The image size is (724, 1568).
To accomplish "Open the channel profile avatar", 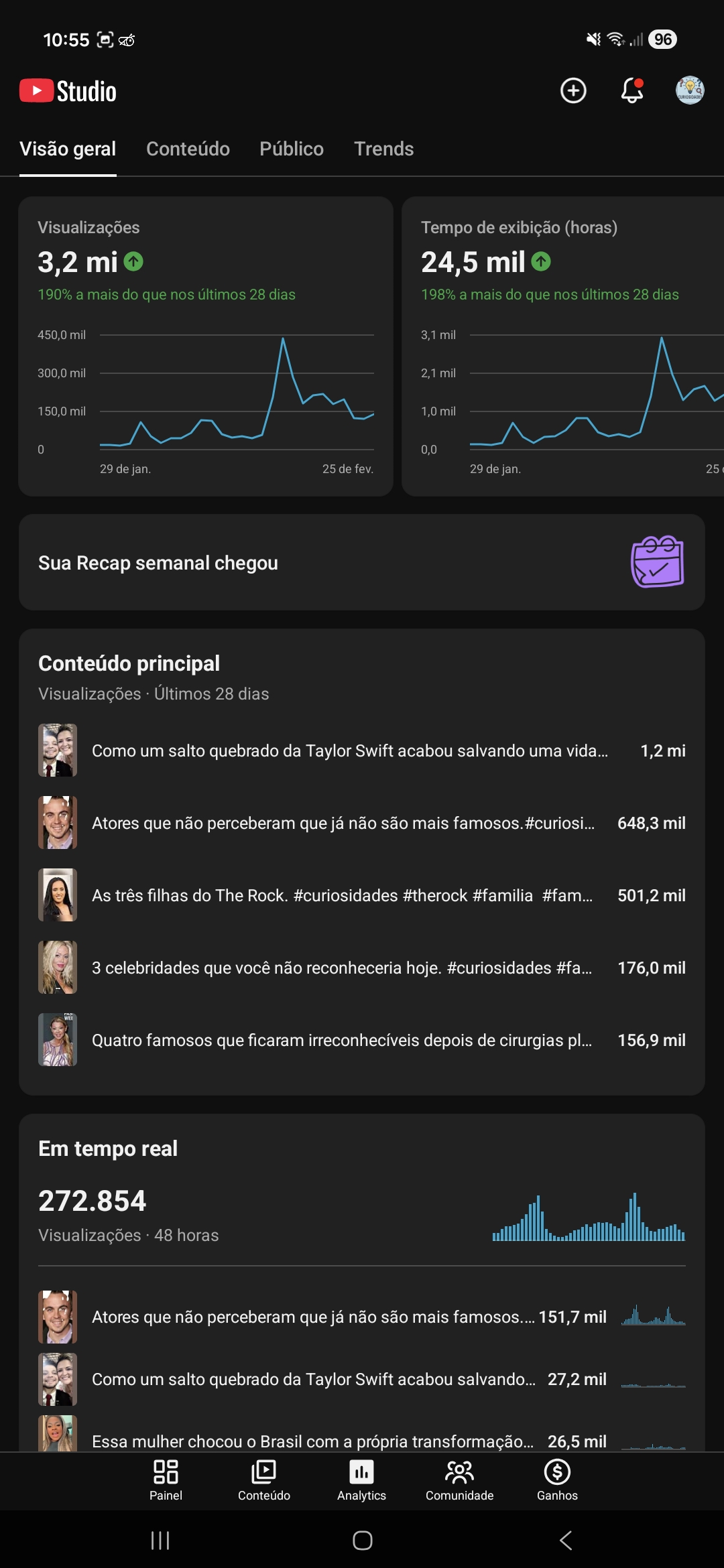I will pyautogui.click(x=689, y=90).
